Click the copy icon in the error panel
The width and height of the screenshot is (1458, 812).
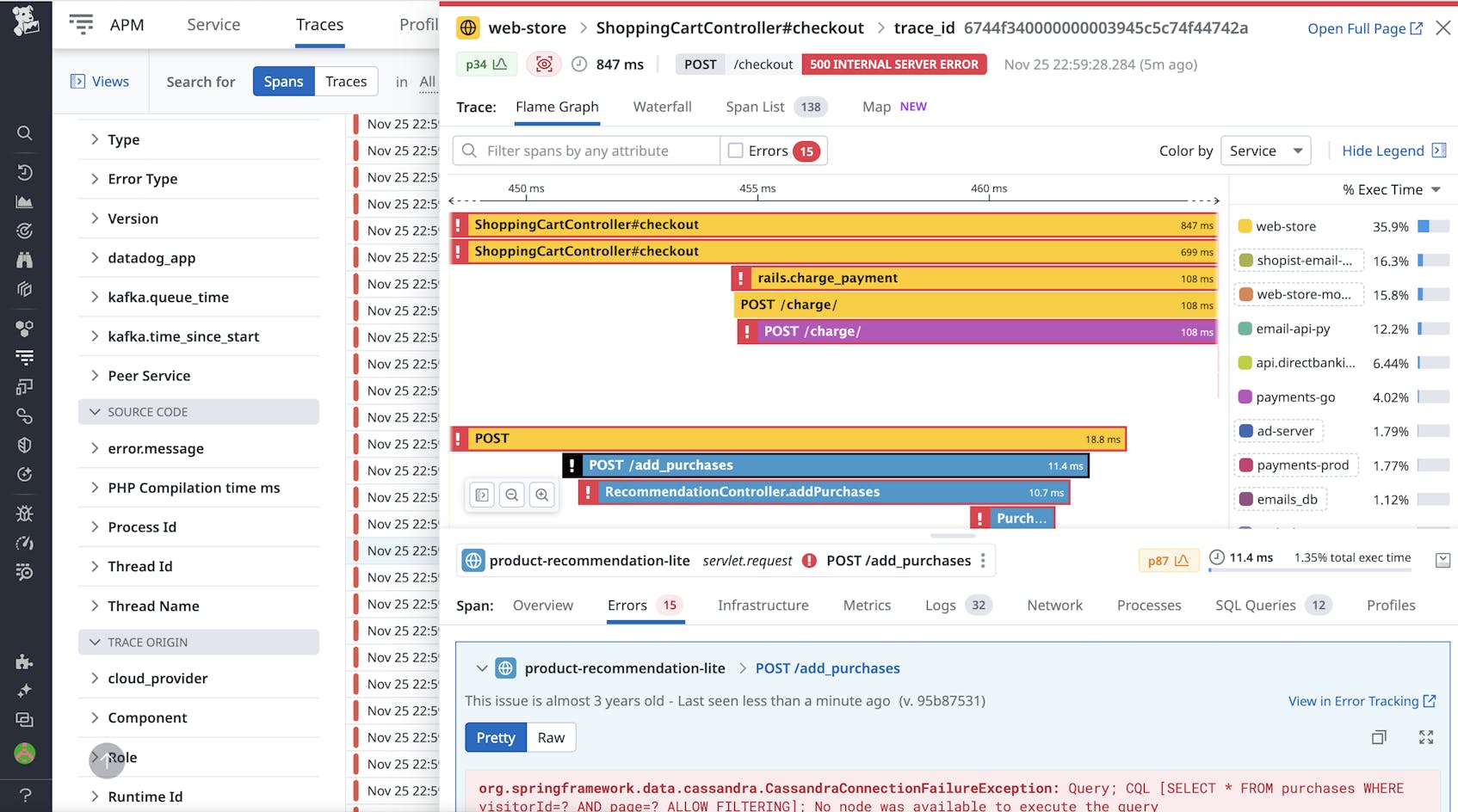pos(1380,737)
